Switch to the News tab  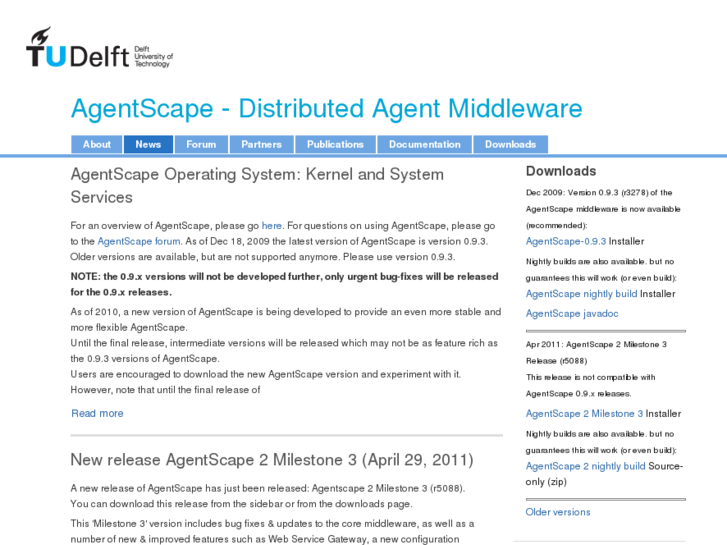tap(148, 144)
